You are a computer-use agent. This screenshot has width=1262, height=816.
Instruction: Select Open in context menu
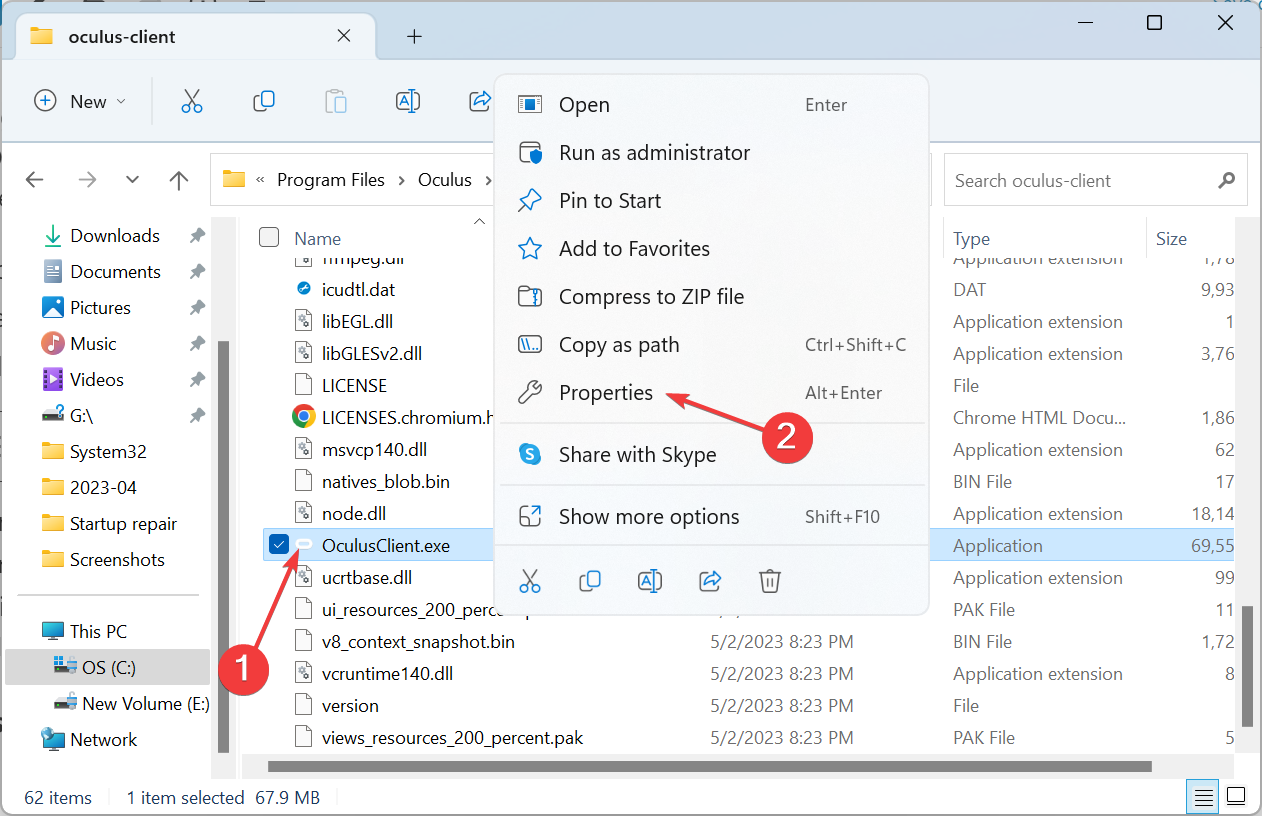coord(712,105)
